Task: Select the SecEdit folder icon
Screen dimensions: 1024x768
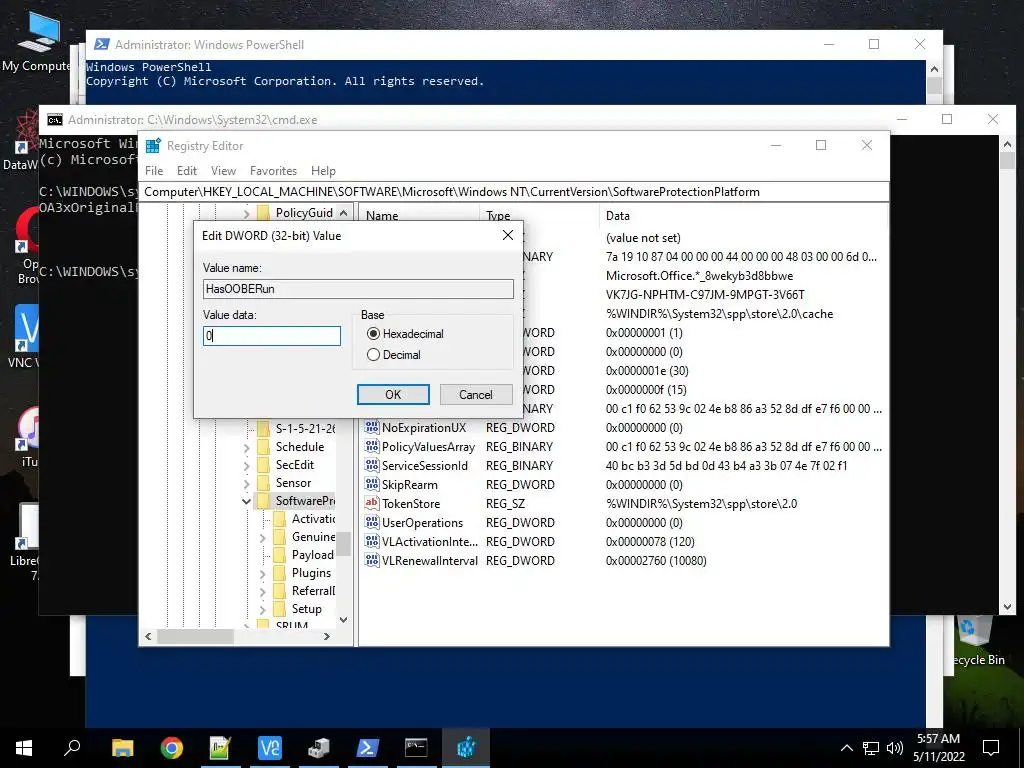Action: tap(263, 464)
